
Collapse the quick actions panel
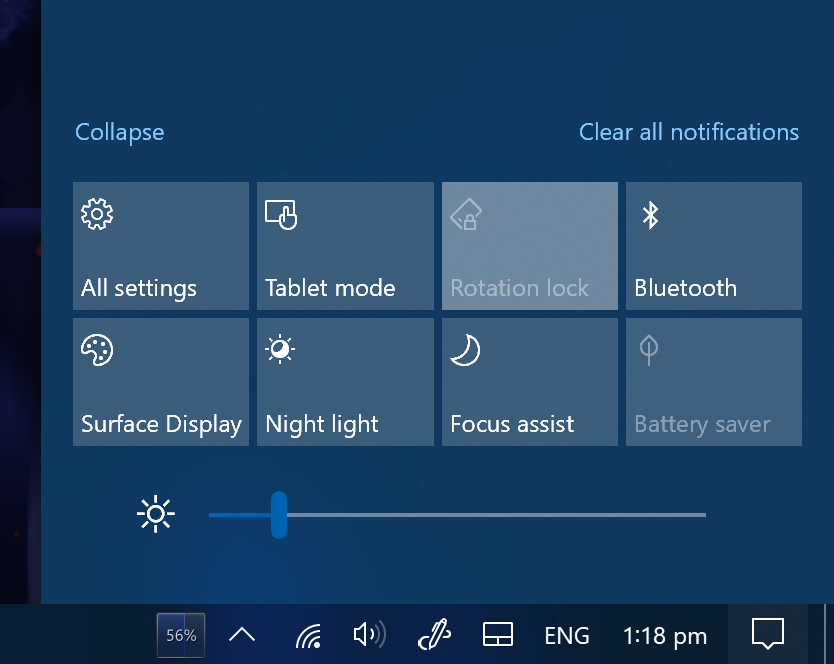119,132
